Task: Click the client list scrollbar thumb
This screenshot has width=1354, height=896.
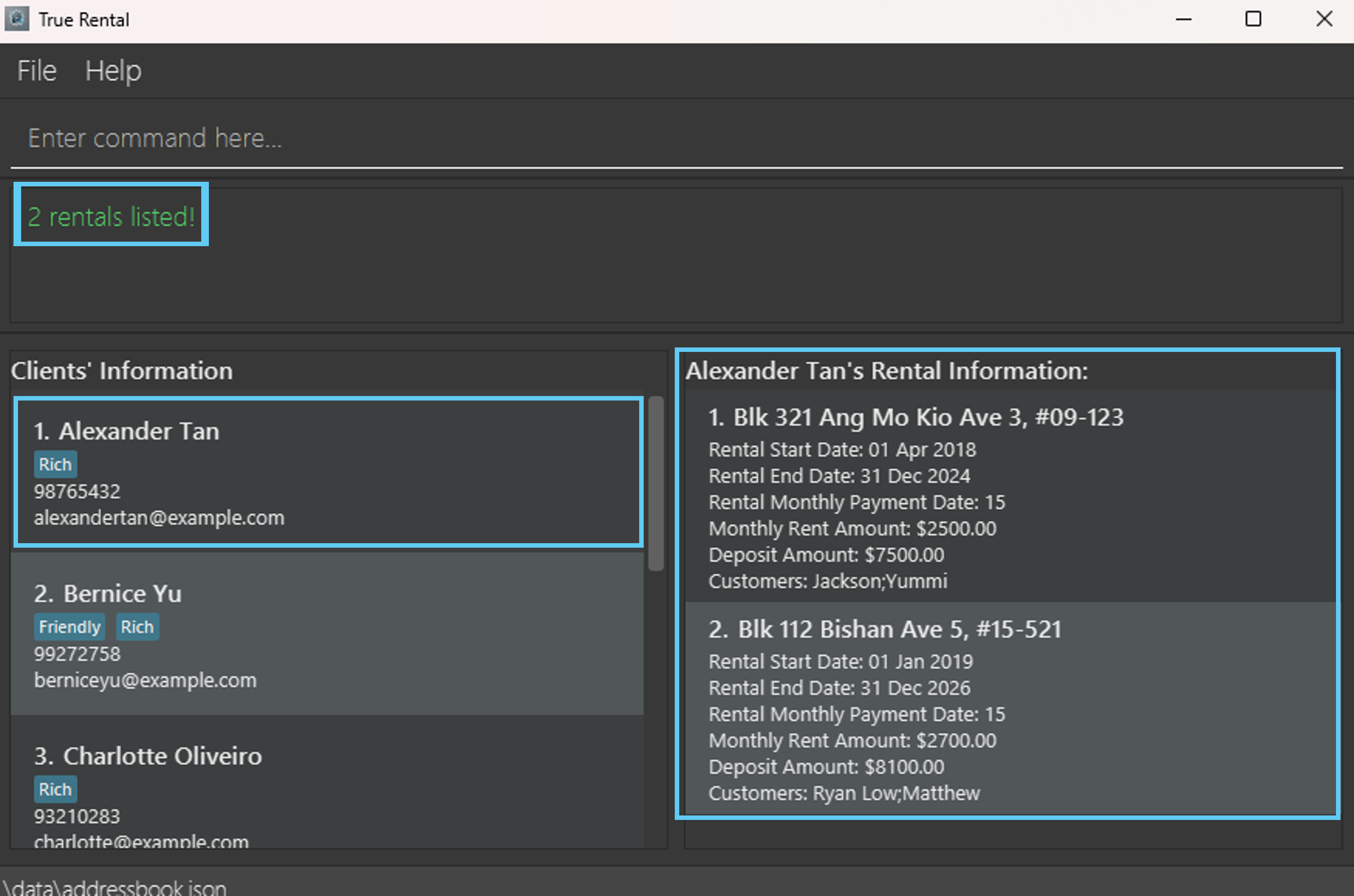Action: click(655, 483)
